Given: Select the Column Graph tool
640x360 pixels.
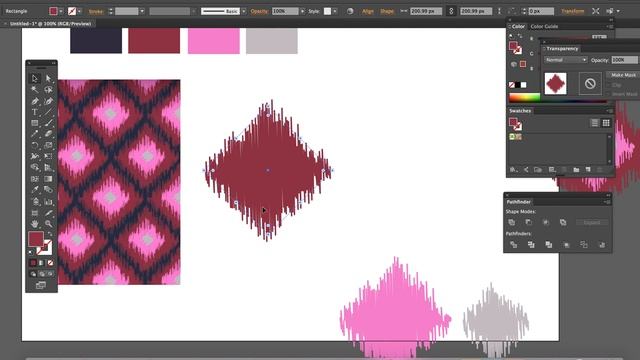Looking at the screenshot, I should pos(48,201).
